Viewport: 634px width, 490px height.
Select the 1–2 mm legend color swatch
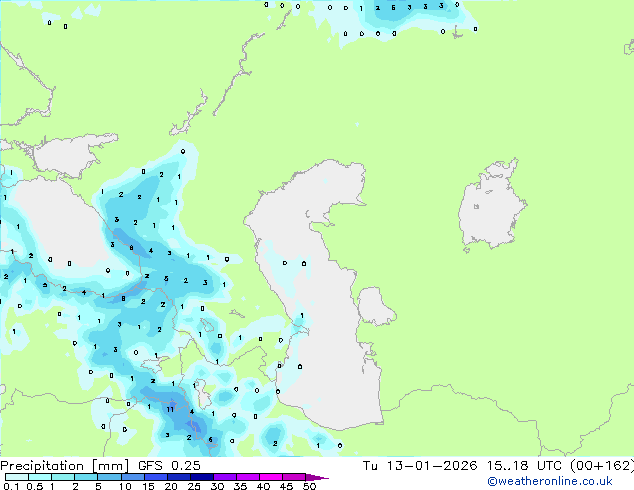tap(63, 477)
